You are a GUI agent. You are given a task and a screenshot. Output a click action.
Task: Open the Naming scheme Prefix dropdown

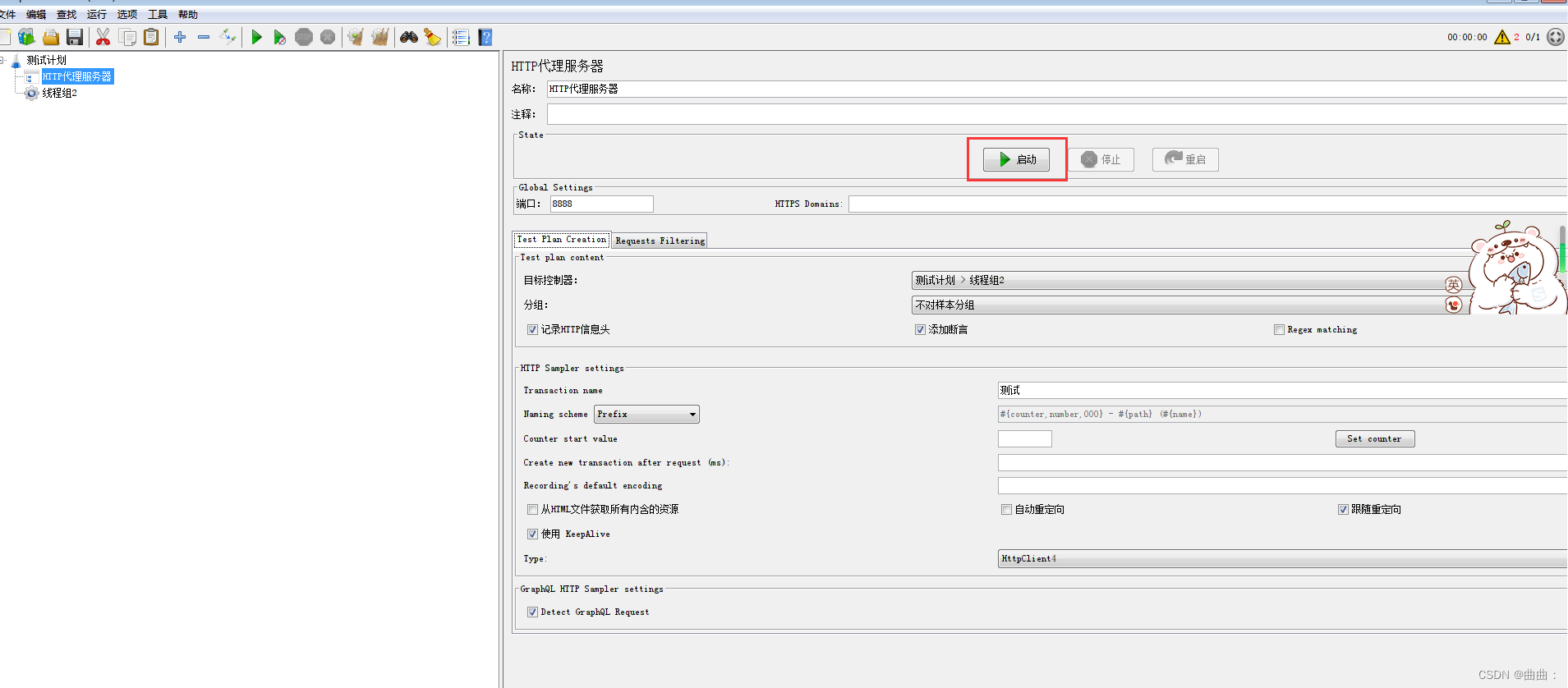tap(646, 414)
